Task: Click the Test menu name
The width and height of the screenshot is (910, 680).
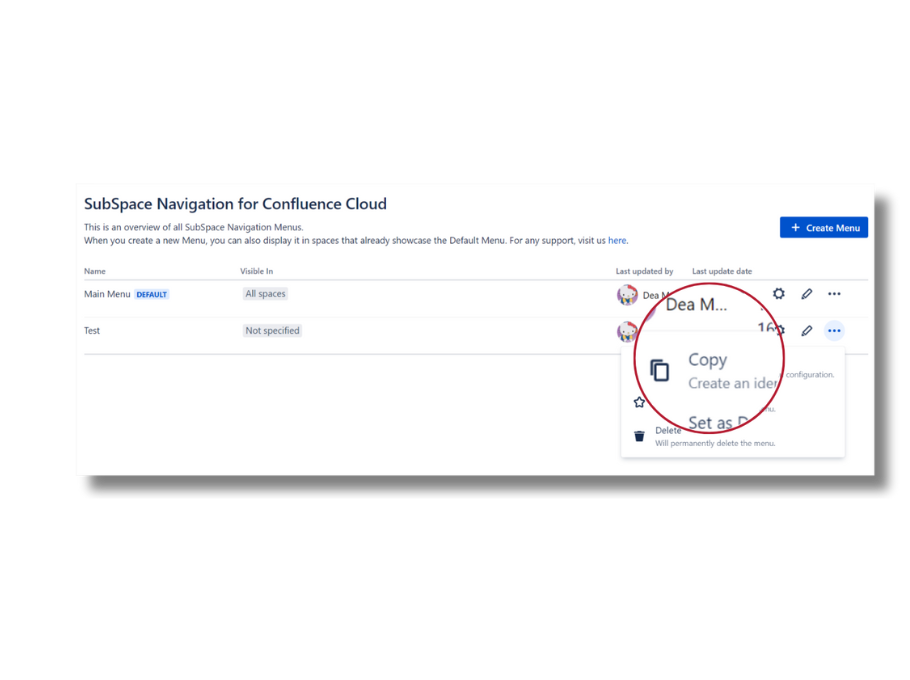Action: pos(92,331)
